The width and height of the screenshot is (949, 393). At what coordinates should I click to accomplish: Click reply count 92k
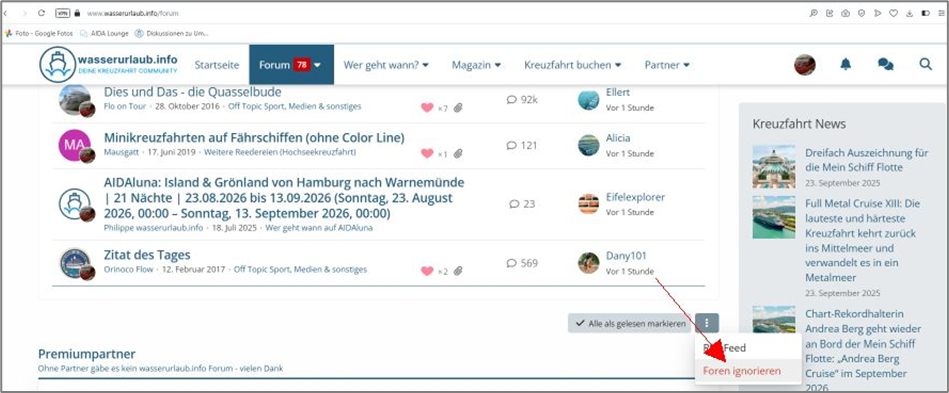click(529, 99)
